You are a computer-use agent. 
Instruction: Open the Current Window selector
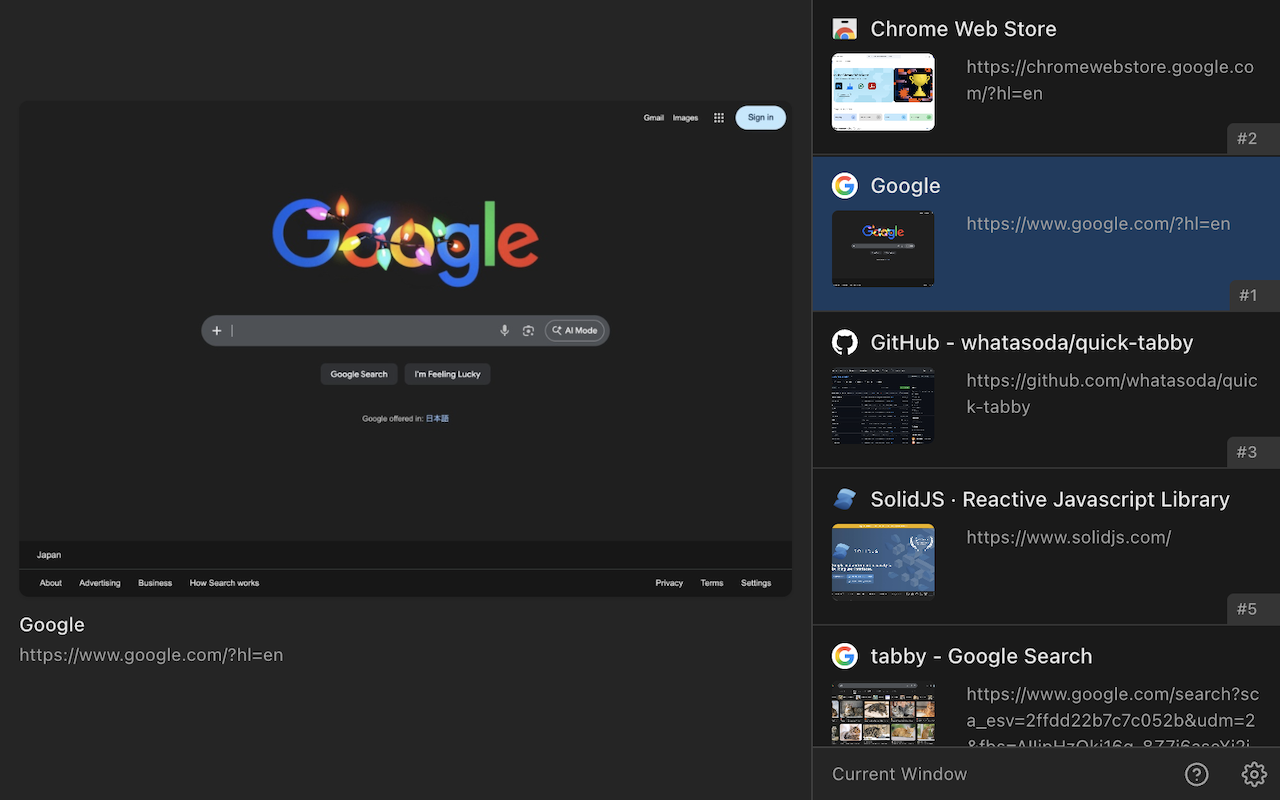pyautogui.click(x=898, y=774)
